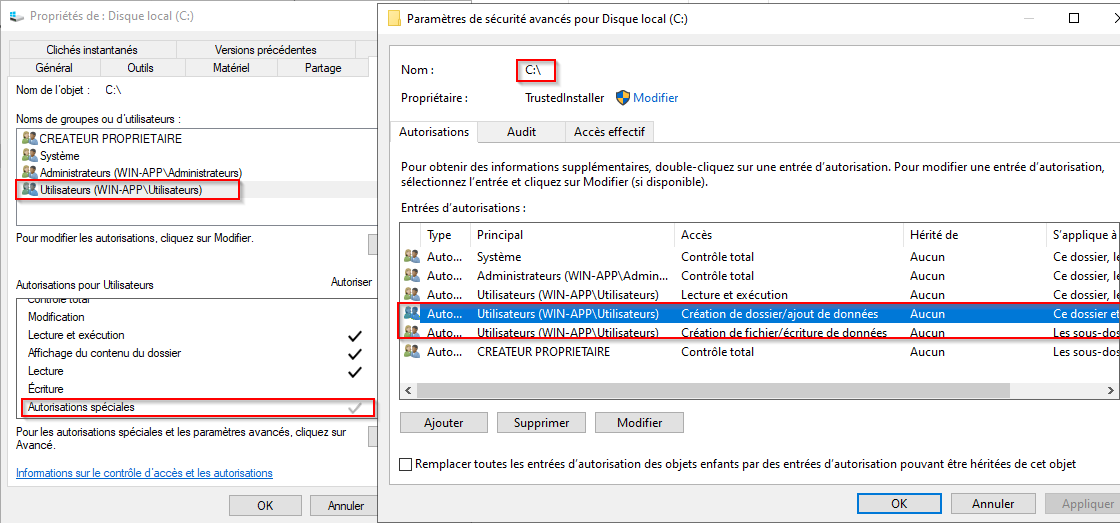Click the Modifier owner link
1120x523 pixels.
click(x=656, y=98)
